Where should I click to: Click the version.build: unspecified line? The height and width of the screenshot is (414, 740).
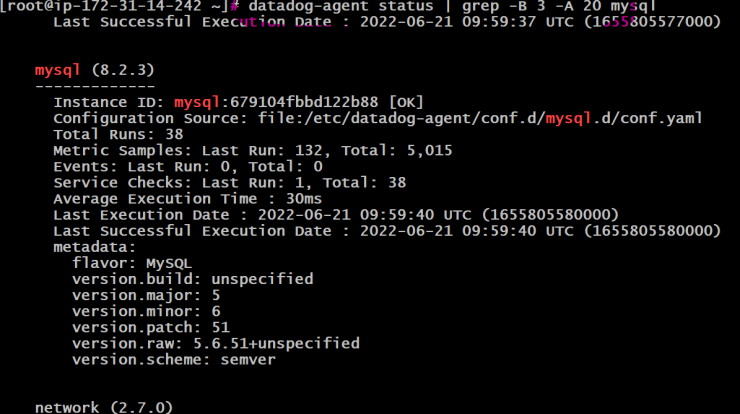193,279
